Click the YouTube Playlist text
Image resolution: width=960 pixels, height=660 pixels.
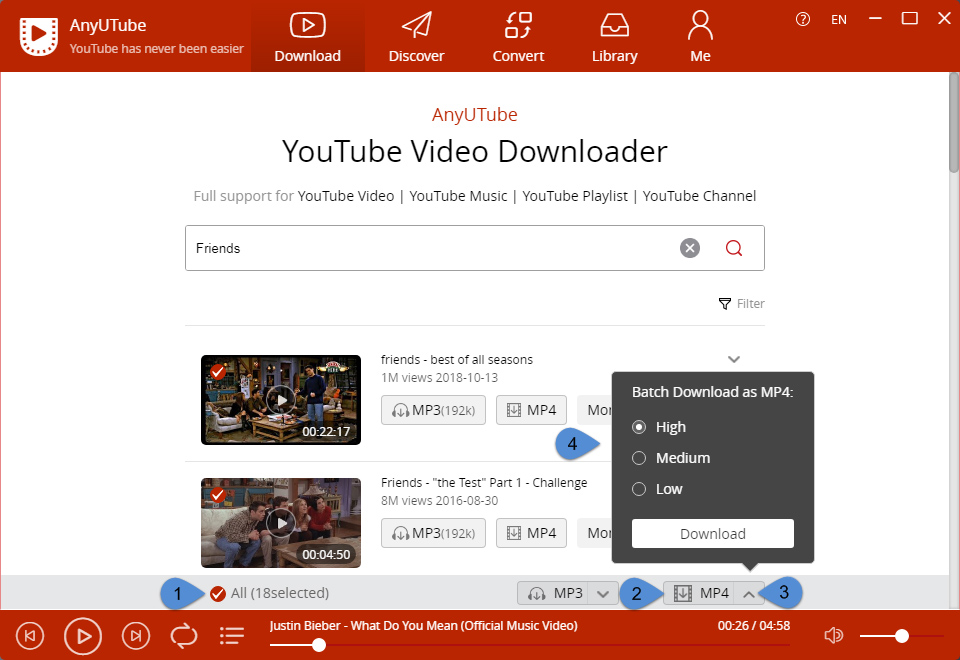[575, 196]
